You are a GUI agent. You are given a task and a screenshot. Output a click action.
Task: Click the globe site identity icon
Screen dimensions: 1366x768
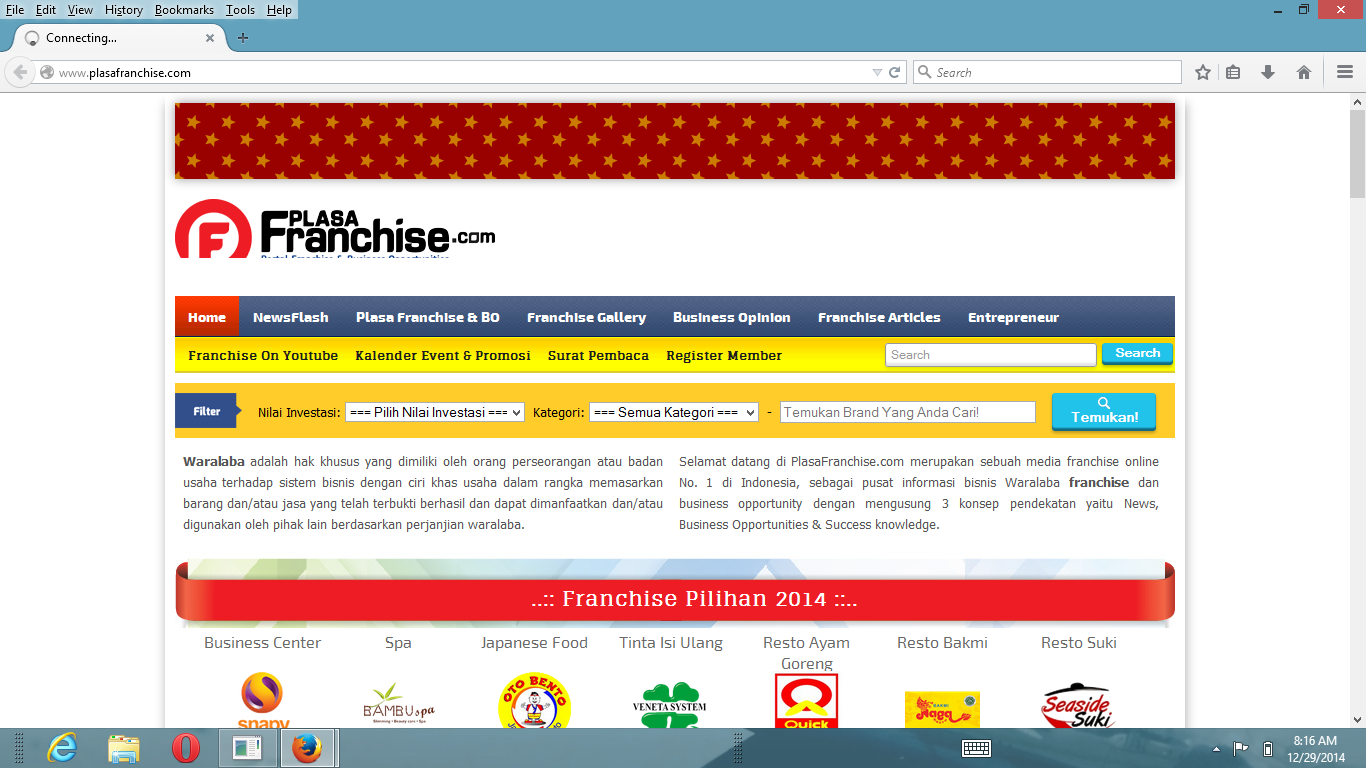point(46,72)
